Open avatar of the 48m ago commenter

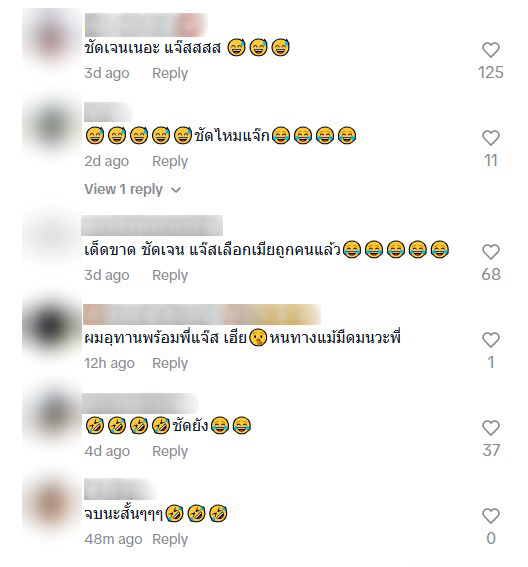[52, 504]
